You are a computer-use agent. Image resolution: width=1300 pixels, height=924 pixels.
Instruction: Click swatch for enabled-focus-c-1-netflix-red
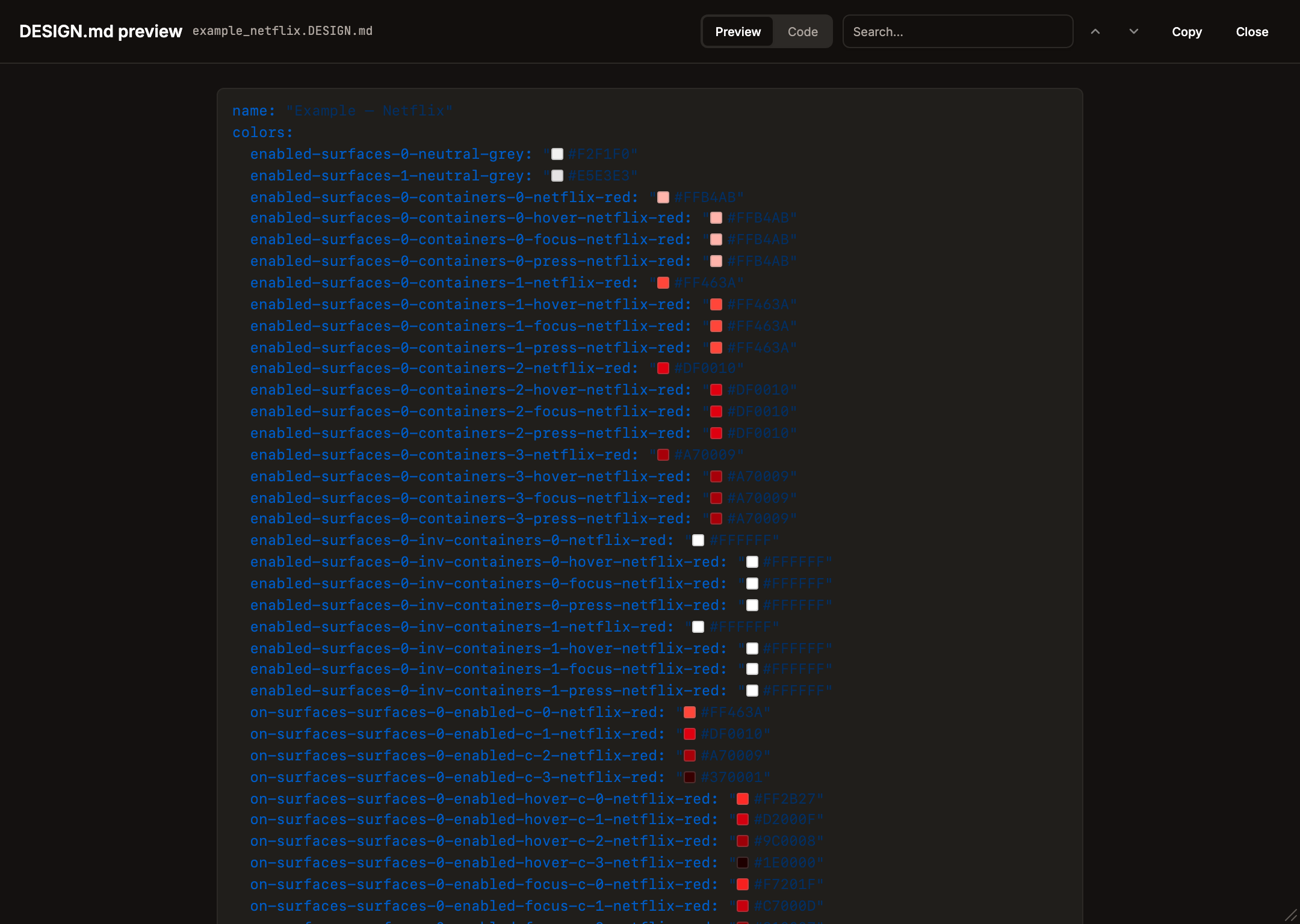pos(743,907)
